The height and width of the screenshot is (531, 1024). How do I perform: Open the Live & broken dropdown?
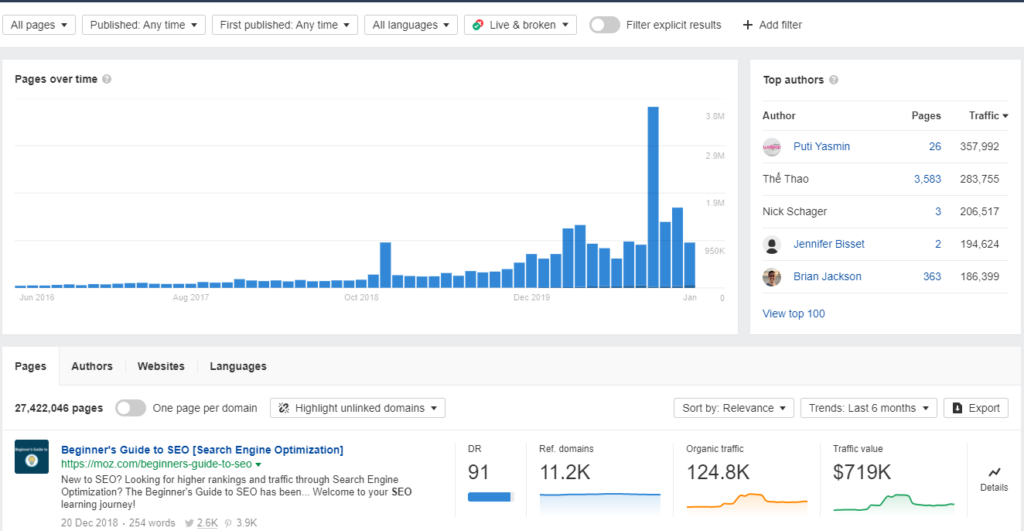[520, 25]
